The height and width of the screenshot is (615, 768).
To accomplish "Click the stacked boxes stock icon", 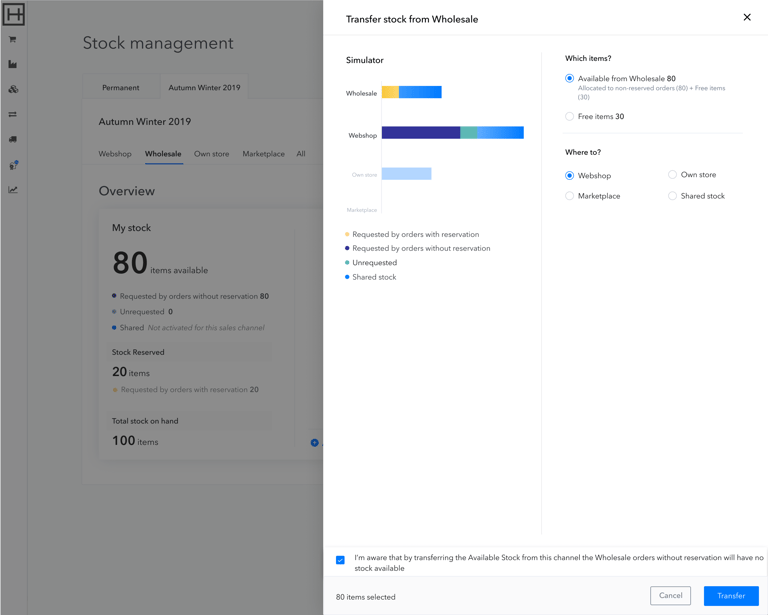I will pyautogui.click(x=13, y=90).
